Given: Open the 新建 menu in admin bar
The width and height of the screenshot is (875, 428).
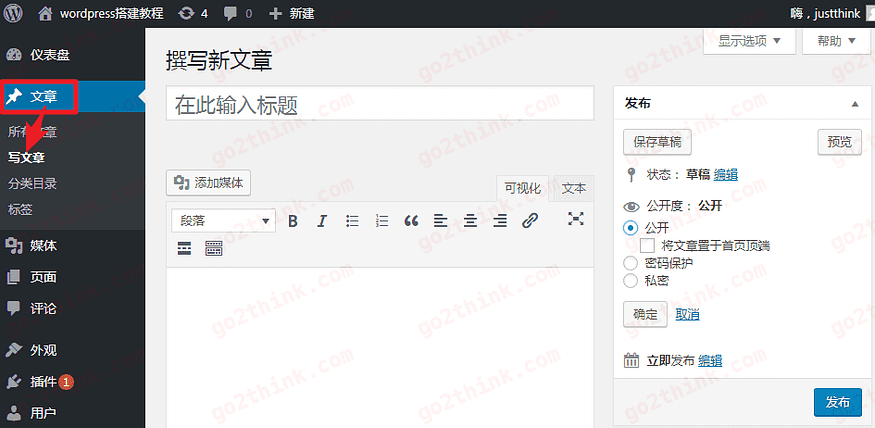Looking at the screenshot, I should coord(291,13).
